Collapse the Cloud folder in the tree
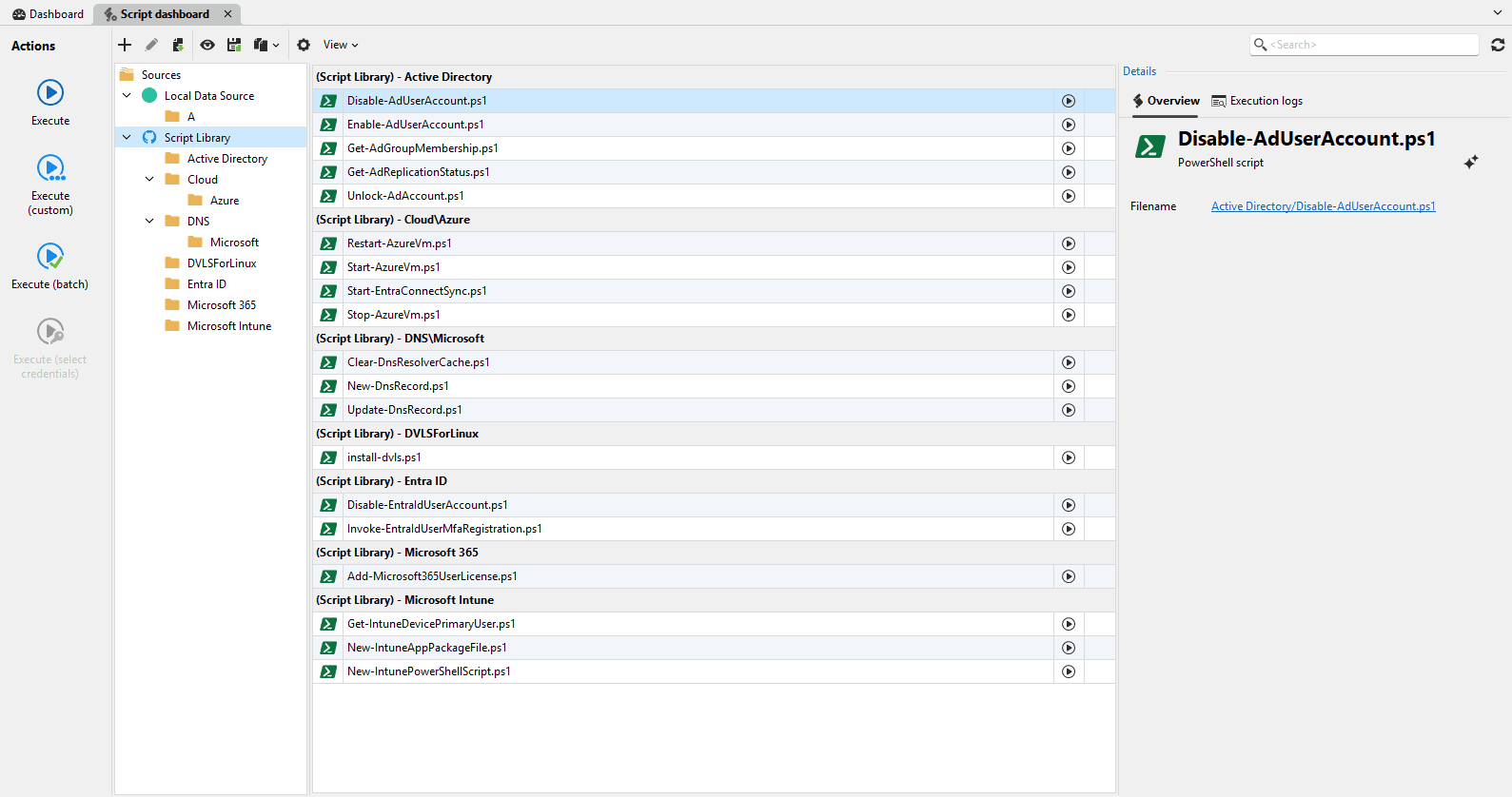Image resolution: width=1512 pixels, height=797 pixels. pos(149,180)
